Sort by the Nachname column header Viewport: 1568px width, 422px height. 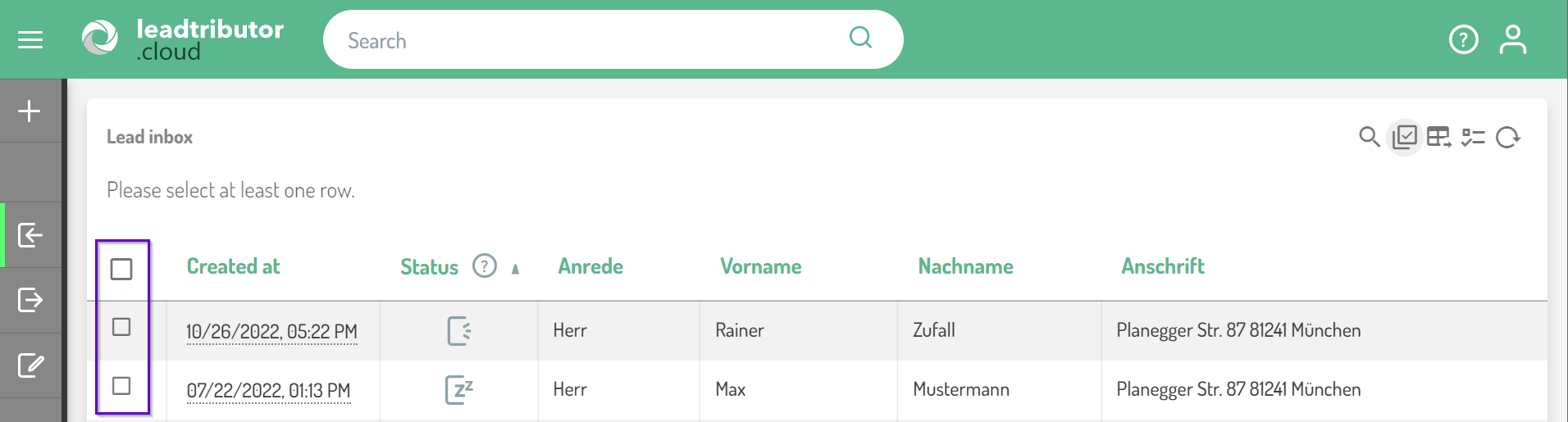[x=965, y=266]
